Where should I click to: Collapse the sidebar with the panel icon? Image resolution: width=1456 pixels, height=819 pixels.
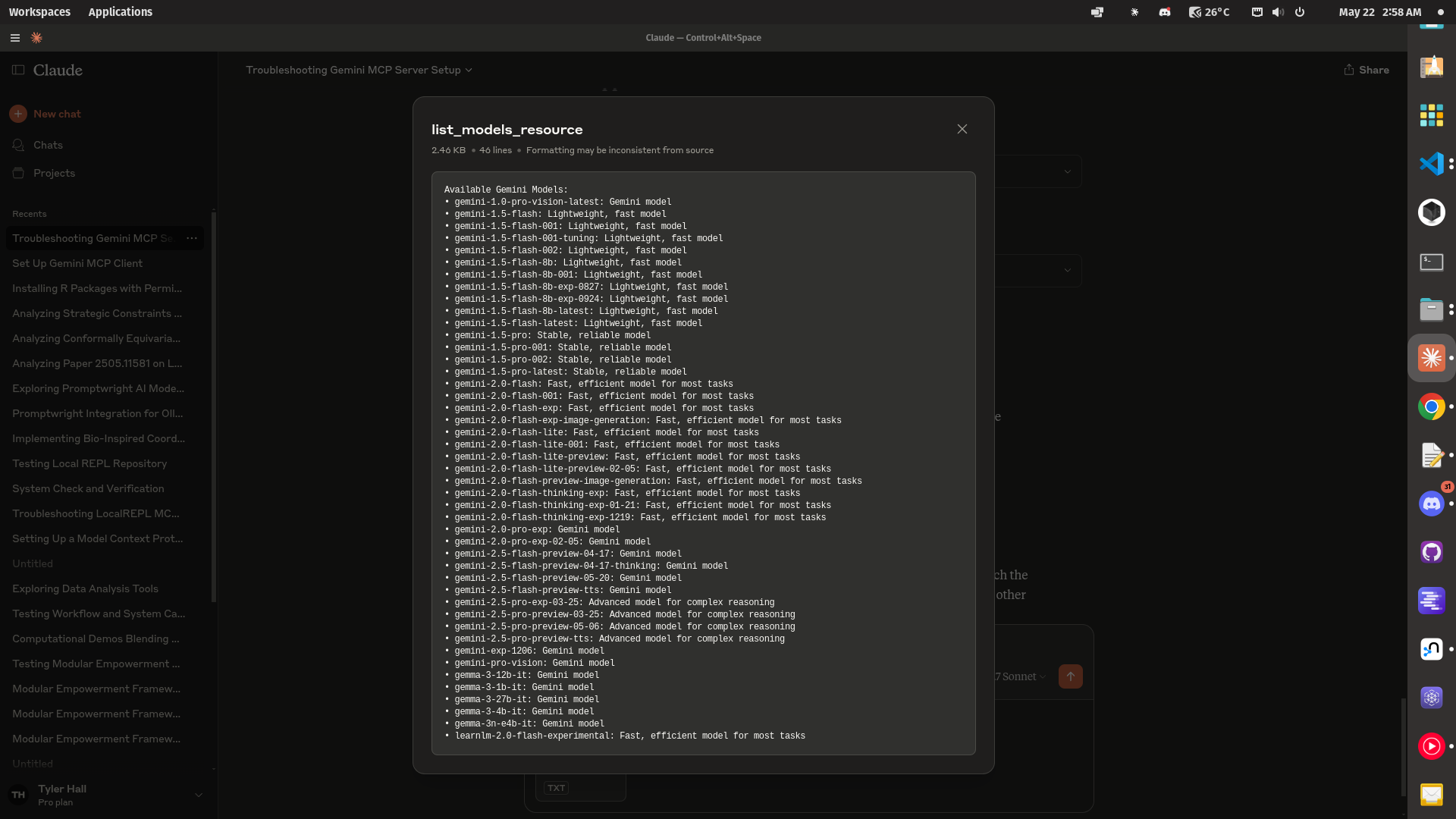18,70
